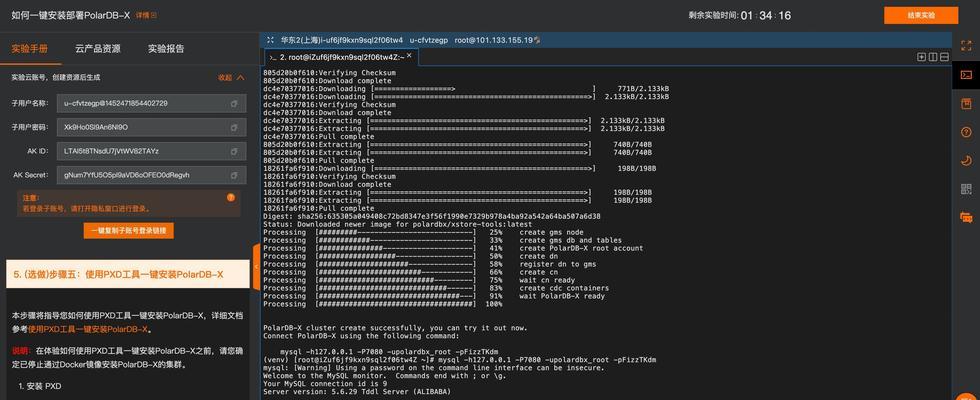The width and height of the screenshot is (980, 400).
Task: Click the 子用户名称 field u-cfvtzegp@1452471854402729
Action: pos(151,103)
